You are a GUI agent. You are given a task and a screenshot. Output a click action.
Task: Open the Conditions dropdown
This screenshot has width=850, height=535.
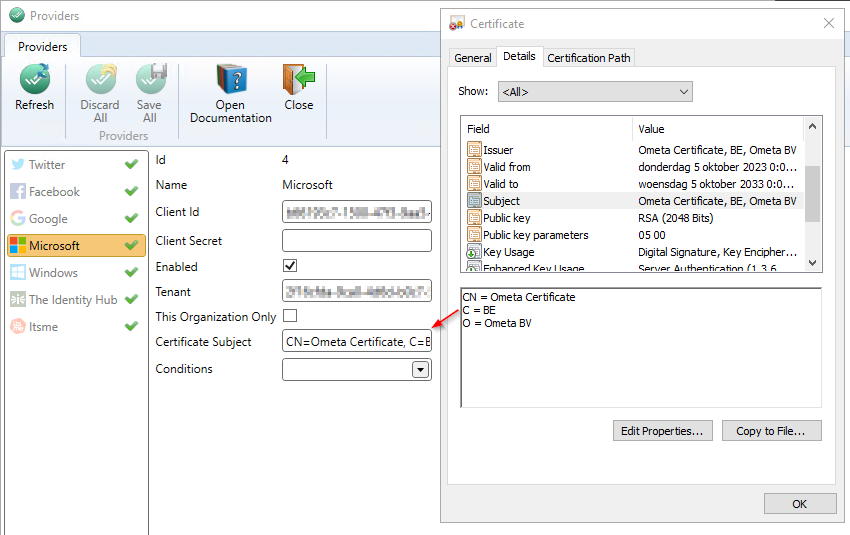coord(420,370)
